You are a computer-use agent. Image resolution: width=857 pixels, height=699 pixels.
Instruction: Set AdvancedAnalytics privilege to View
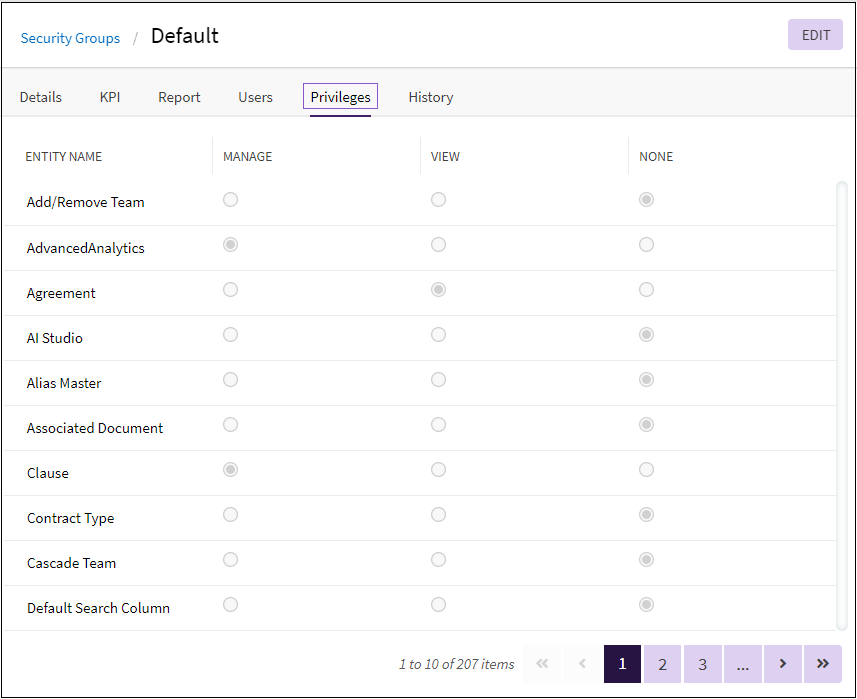438,245
